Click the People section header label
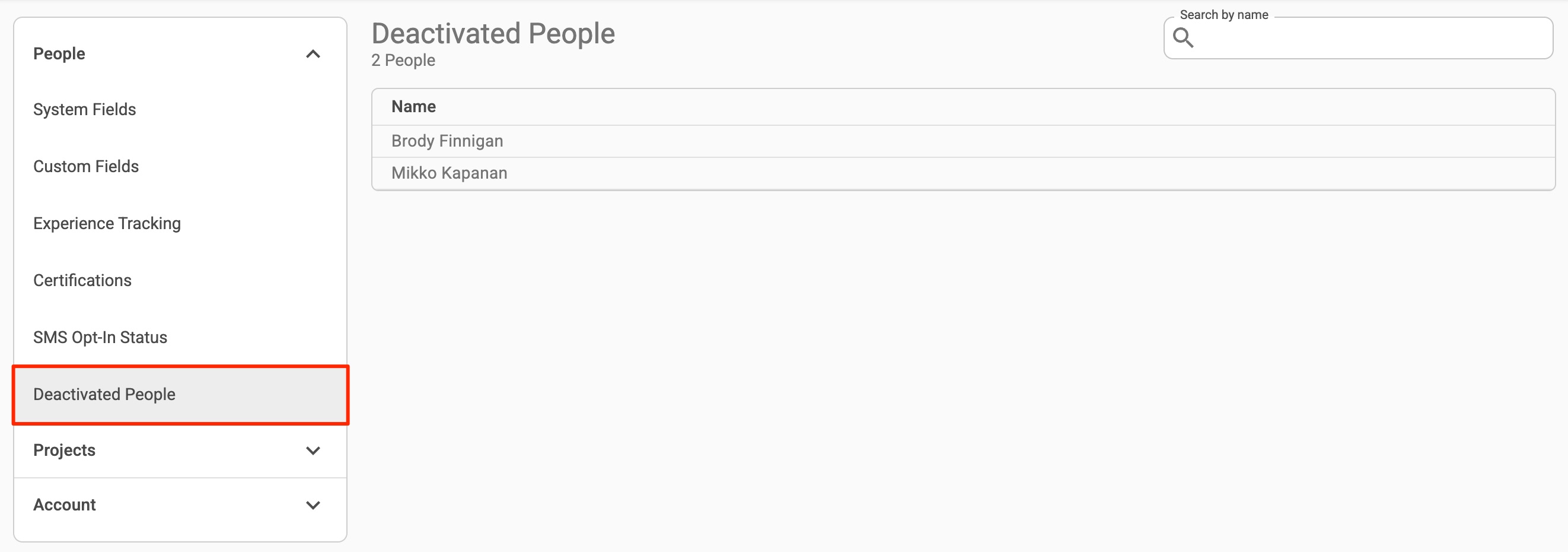The height and width of the screenshot is (552, 1568). tap(59, 53)
